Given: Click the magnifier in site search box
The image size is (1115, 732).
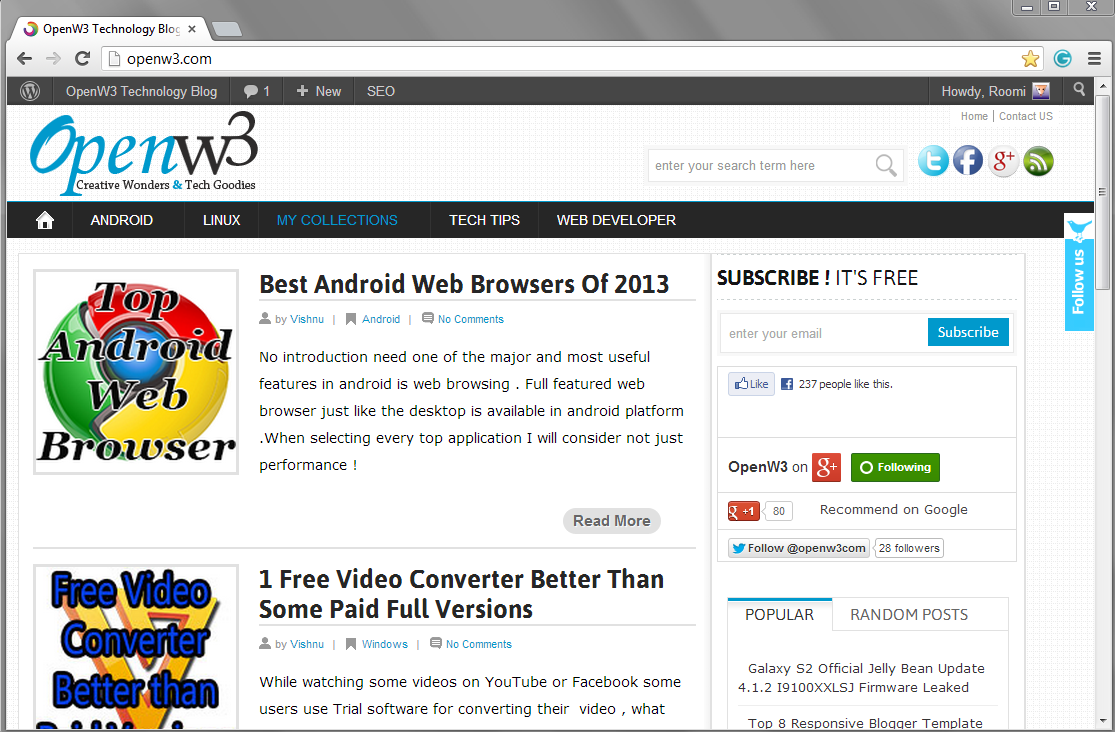Looking at the screenshot, I should [886, 166].
